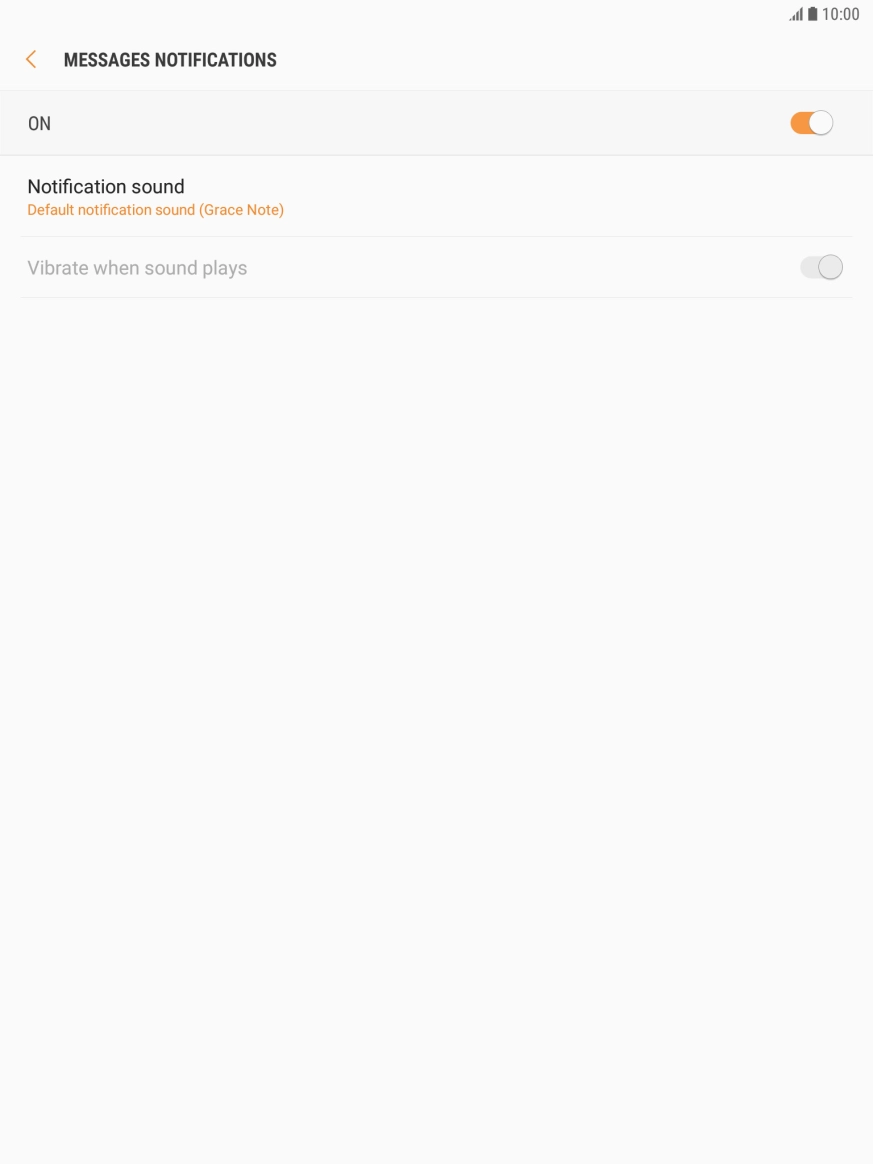Go back using the orange arrow
Viewport: 873px width, 1164px height.
(x=31, y=59)
